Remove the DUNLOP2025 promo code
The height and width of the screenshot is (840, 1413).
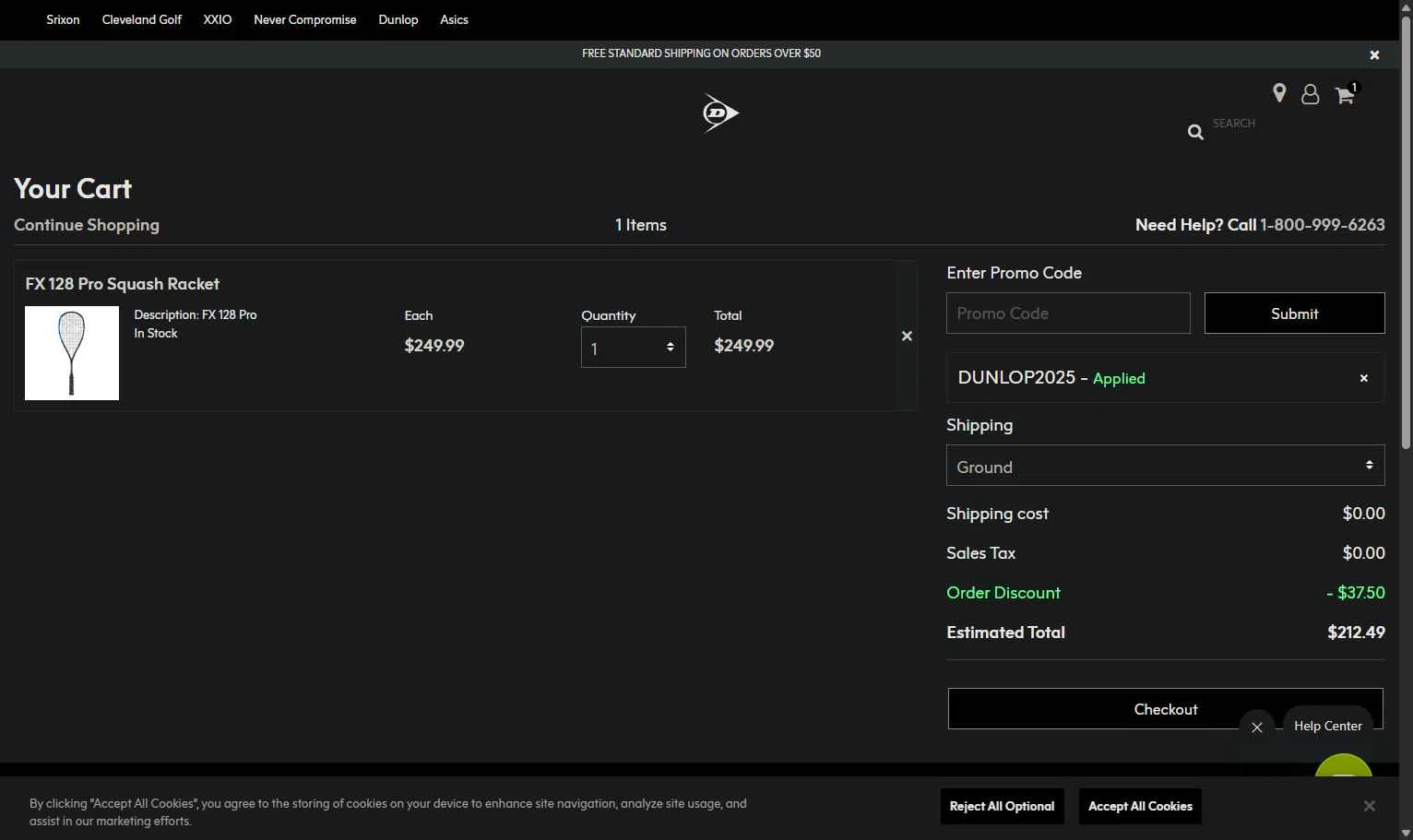1363,378
